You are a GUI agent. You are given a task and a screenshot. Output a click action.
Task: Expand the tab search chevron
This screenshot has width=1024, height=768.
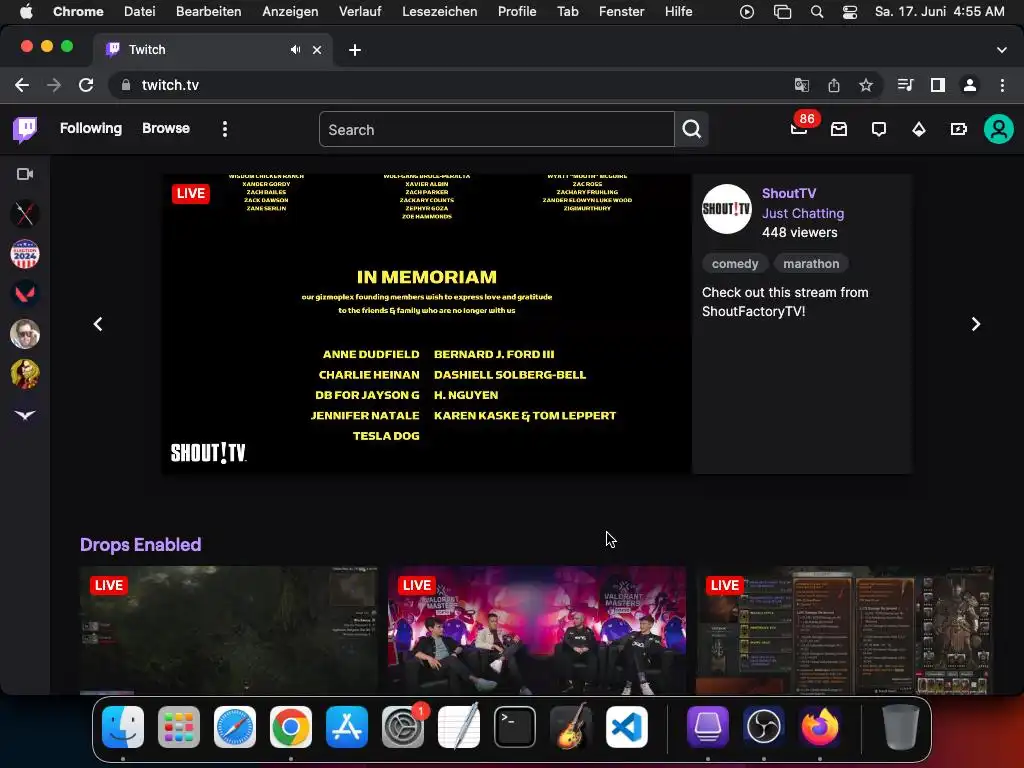pyautogui.click(x=1002, y=50)
